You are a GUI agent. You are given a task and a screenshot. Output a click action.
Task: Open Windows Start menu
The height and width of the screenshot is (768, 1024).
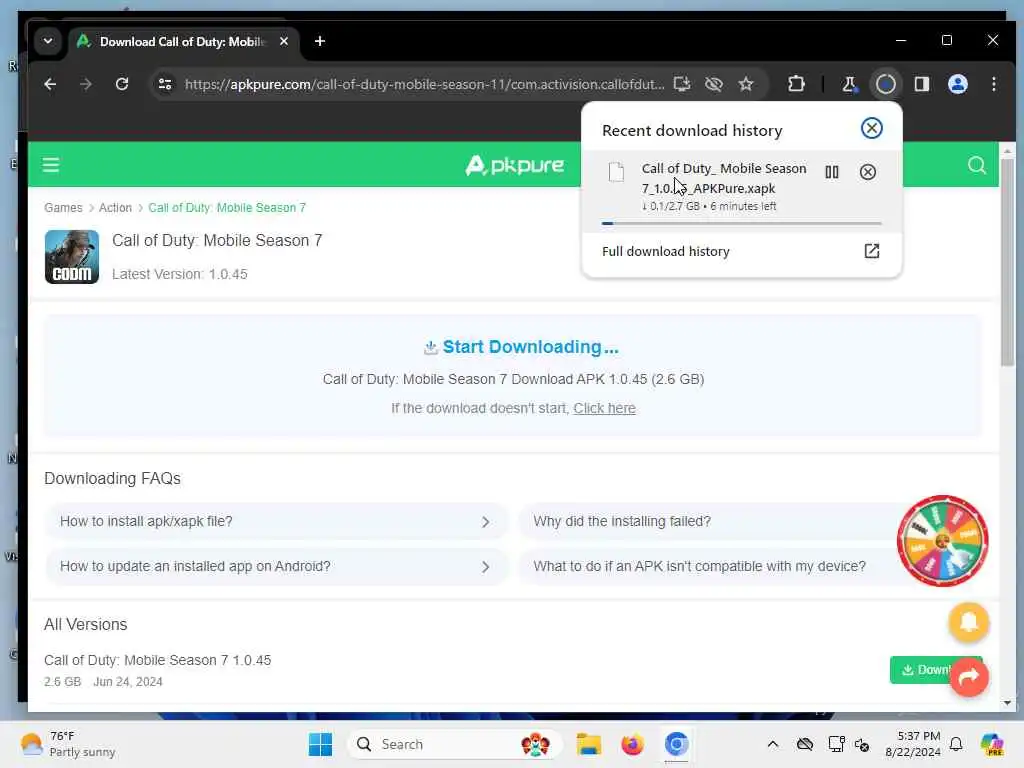(x=320, y=744)
